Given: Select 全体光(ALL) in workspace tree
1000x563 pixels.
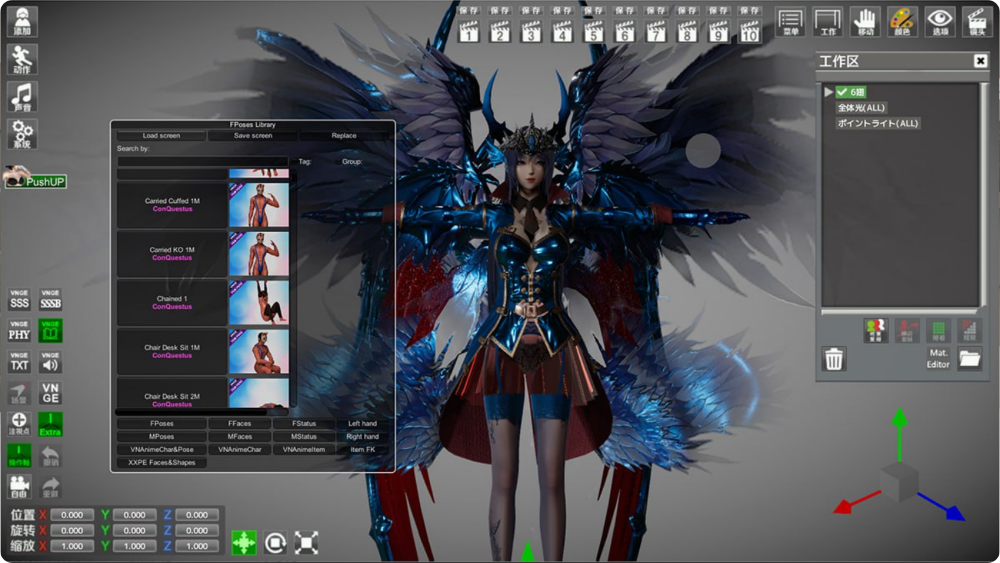Looking at the screenshot, I should [861, 108].
